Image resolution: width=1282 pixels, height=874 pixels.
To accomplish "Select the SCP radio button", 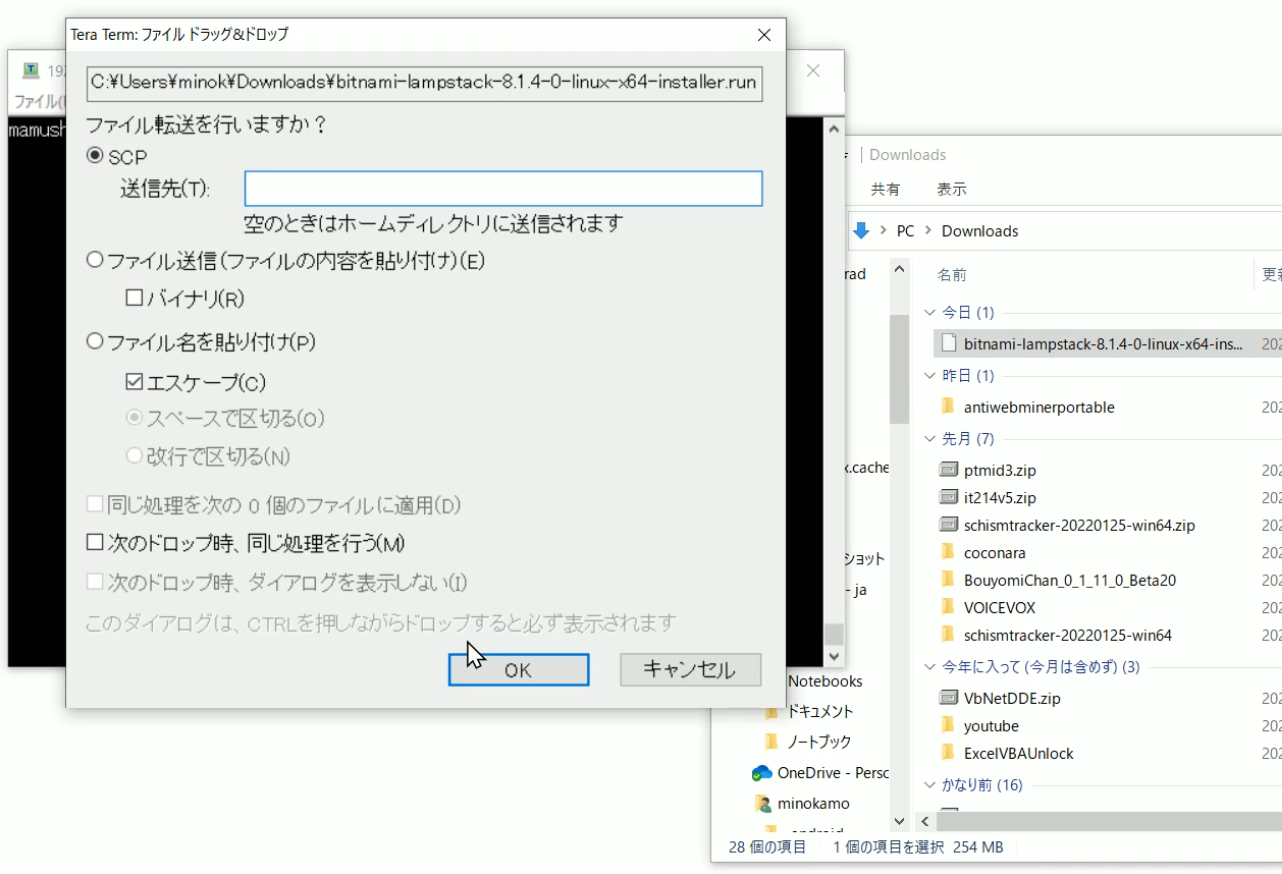I will (96, 156).
